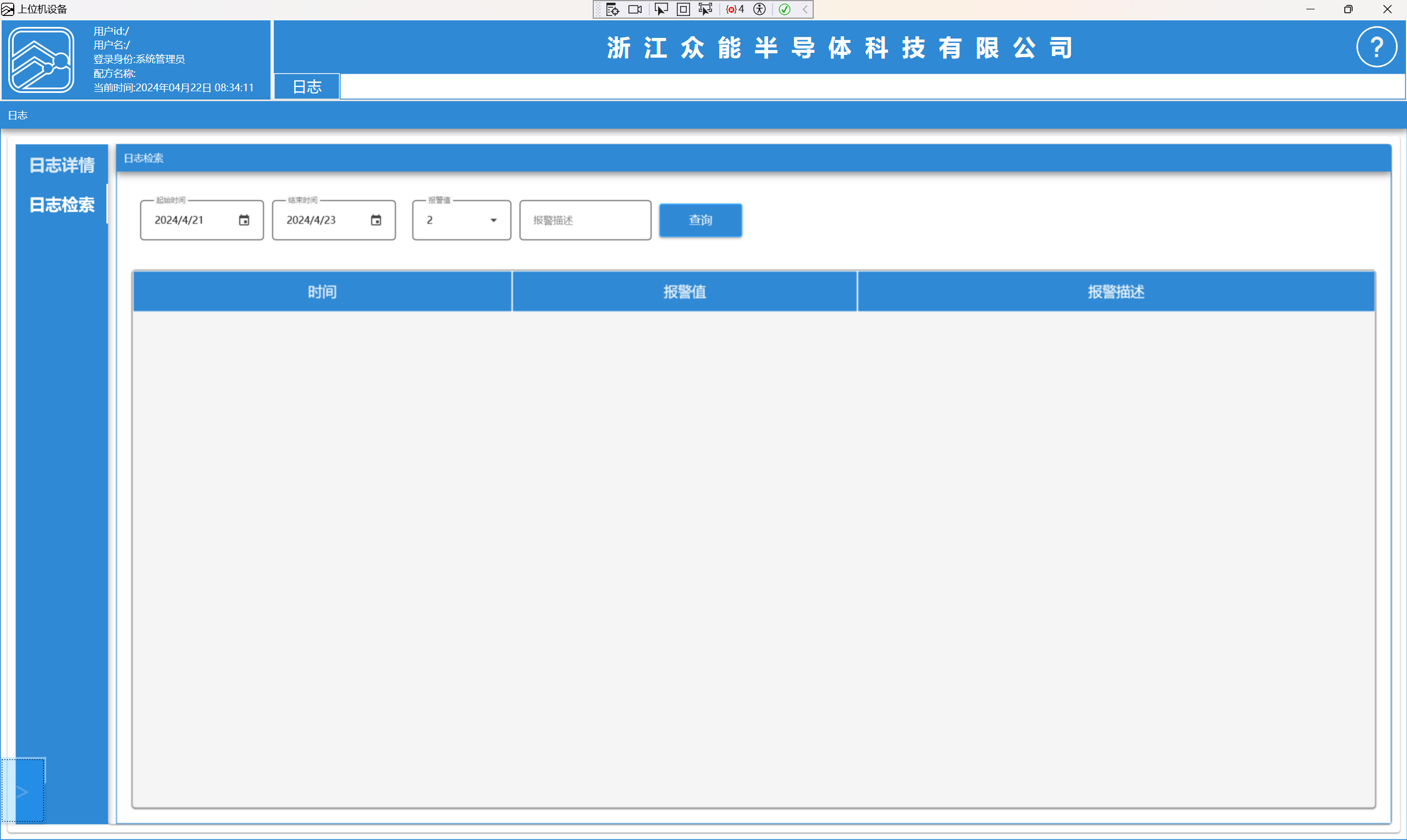The width and height of the screenshot is (1407, 840).
Task: Click the app icon in title bar
Action: coord(7,9)
